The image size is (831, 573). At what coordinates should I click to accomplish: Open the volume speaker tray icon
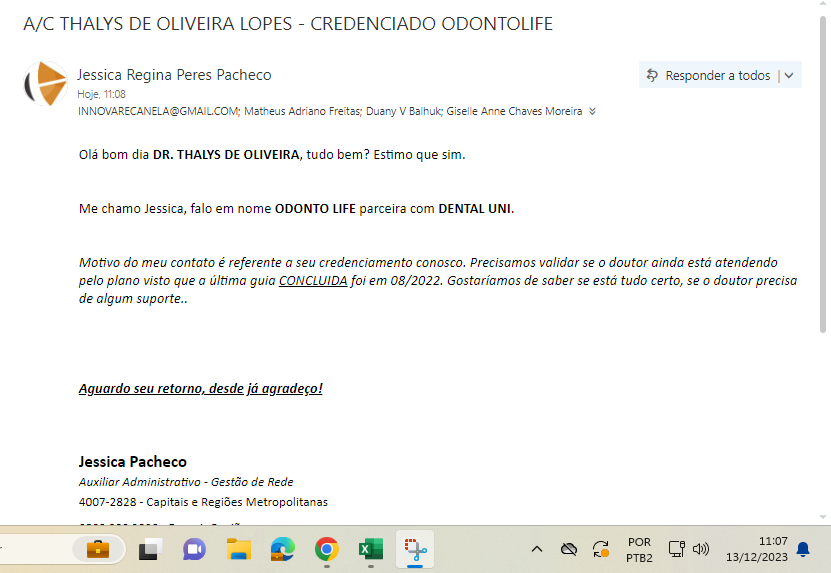coord(701,549)
